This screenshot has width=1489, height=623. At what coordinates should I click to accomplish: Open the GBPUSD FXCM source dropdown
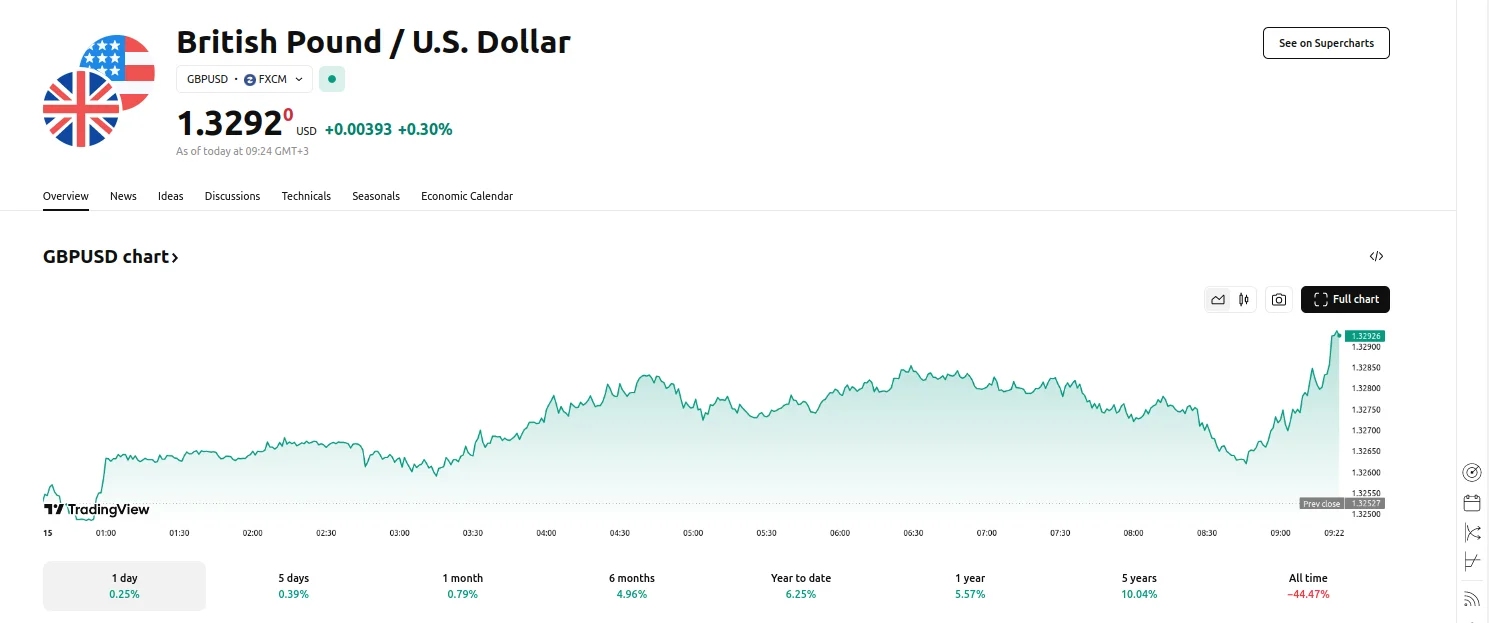244,79
